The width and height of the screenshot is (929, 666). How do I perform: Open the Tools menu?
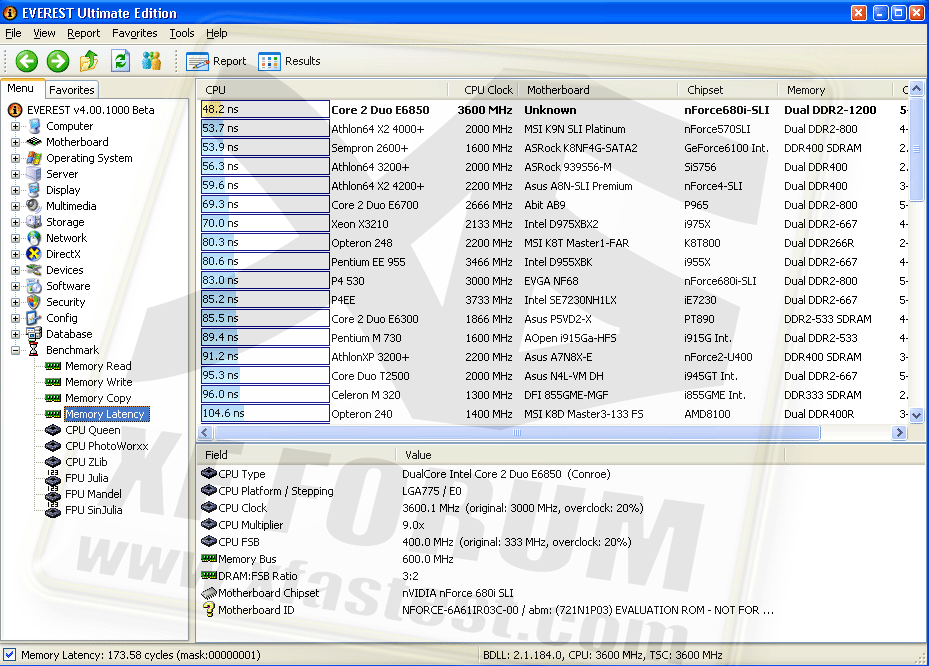point(182,33)
